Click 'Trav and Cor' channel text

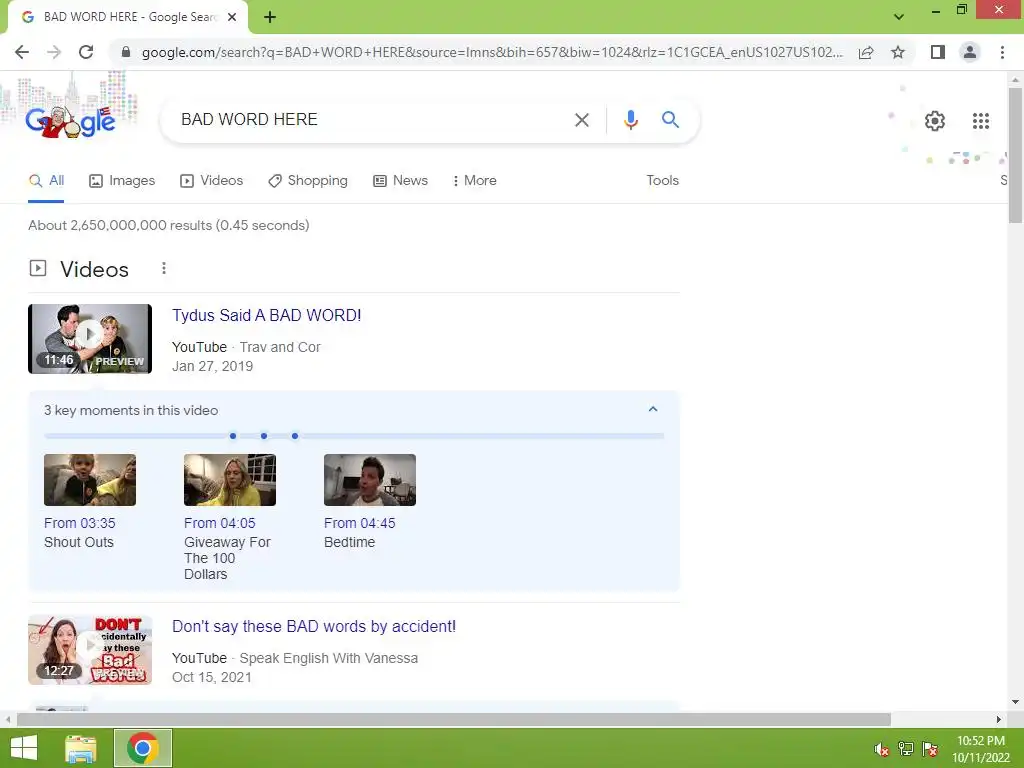tap(280, 347)
